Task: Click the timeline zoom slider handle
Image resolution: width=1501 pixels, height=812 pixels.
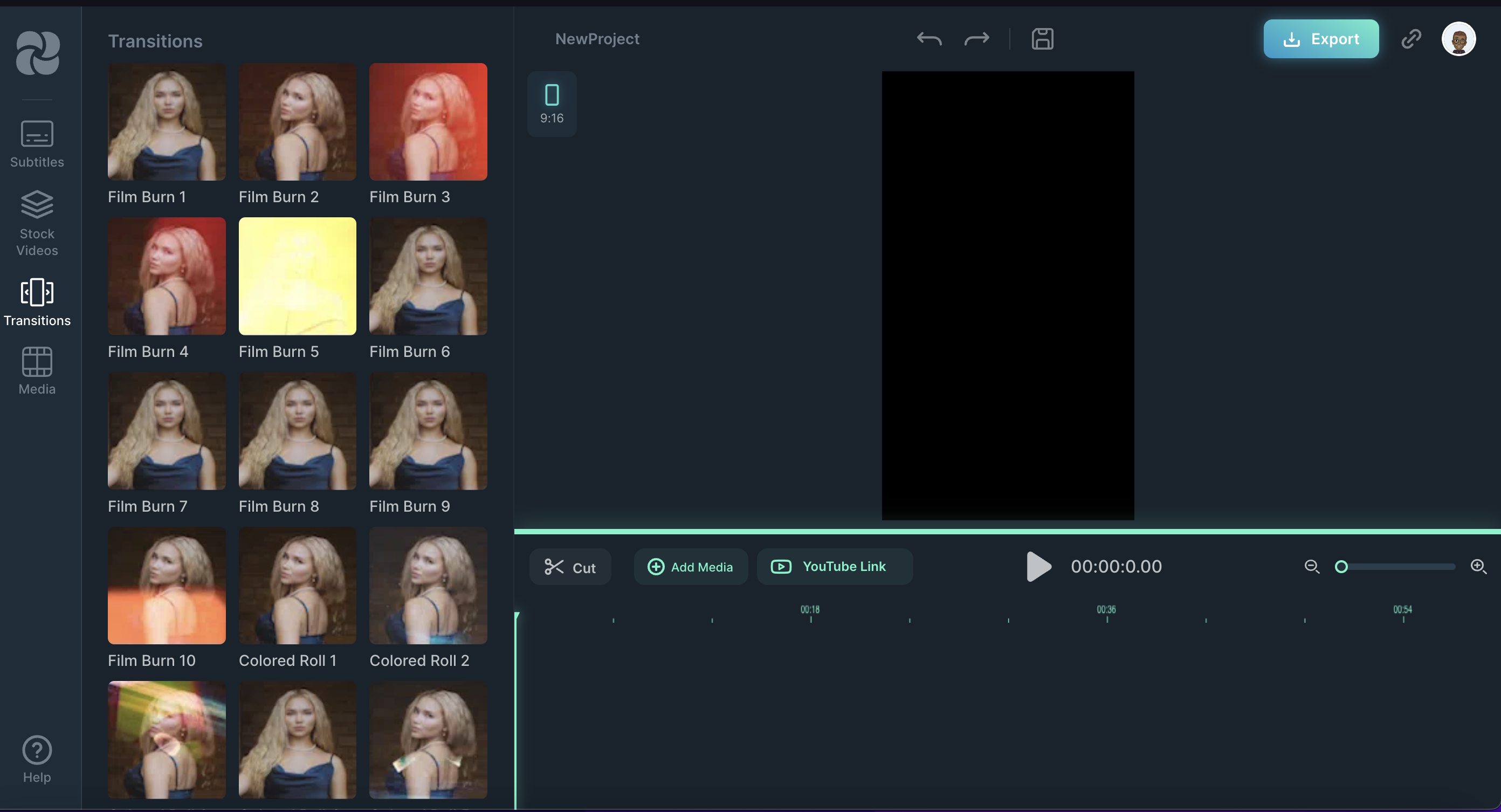Action: point(1341,567)
